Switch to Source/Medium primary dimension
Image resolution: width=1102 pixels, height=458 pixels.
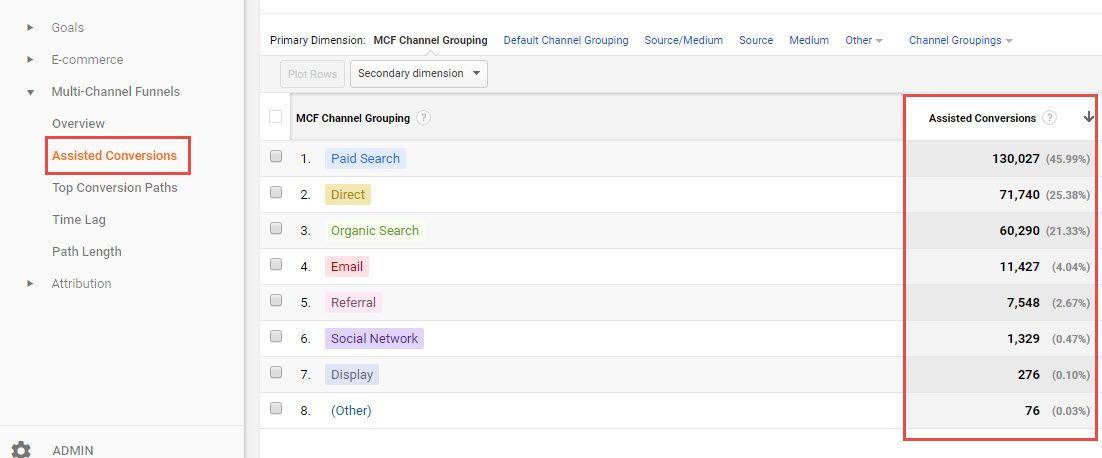683,41
